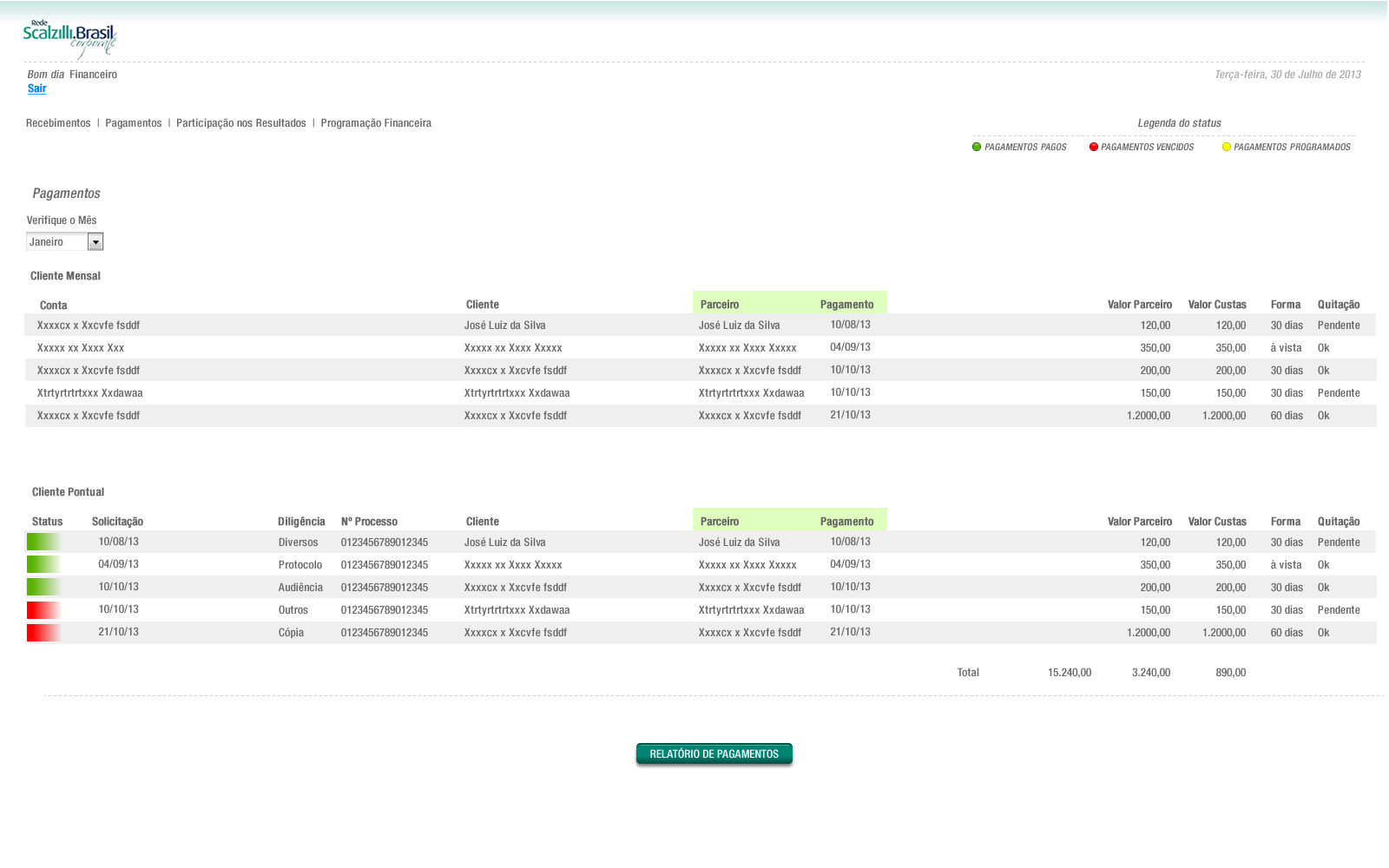Screen dimensions: 1389x868
Task: Go to Pagamentos menu item
Action: coord(133,123)
